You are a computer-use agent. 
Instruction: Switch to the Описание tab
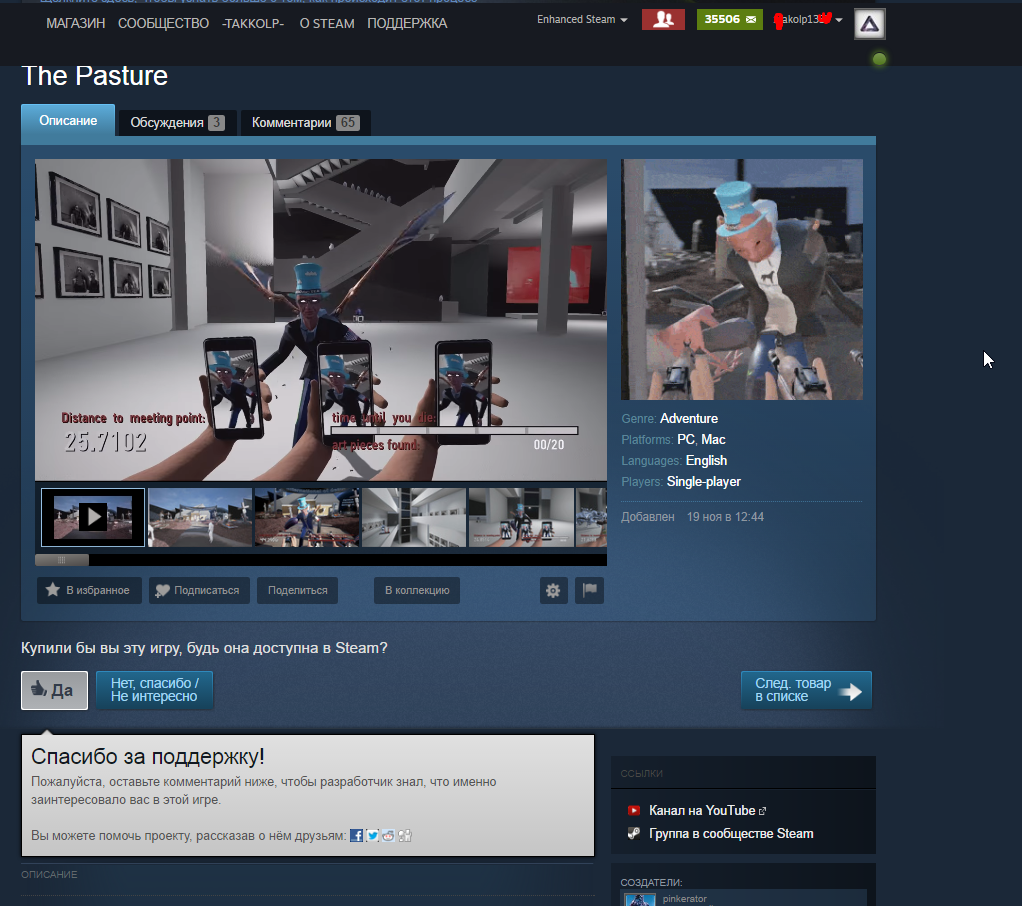[68, 121]
